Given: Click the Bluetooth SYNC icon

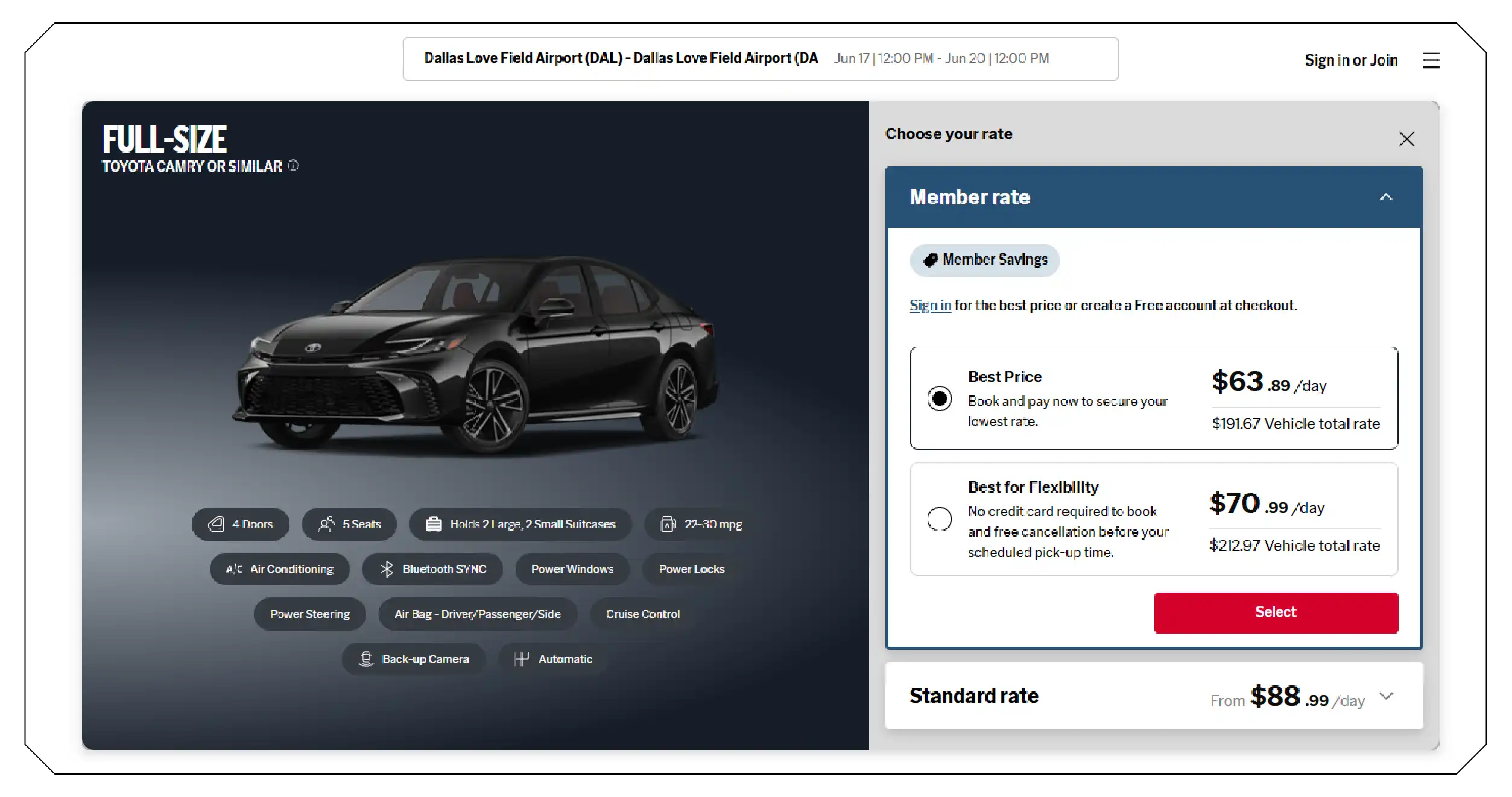Looking at the screenshot, I should pos(387,569).
